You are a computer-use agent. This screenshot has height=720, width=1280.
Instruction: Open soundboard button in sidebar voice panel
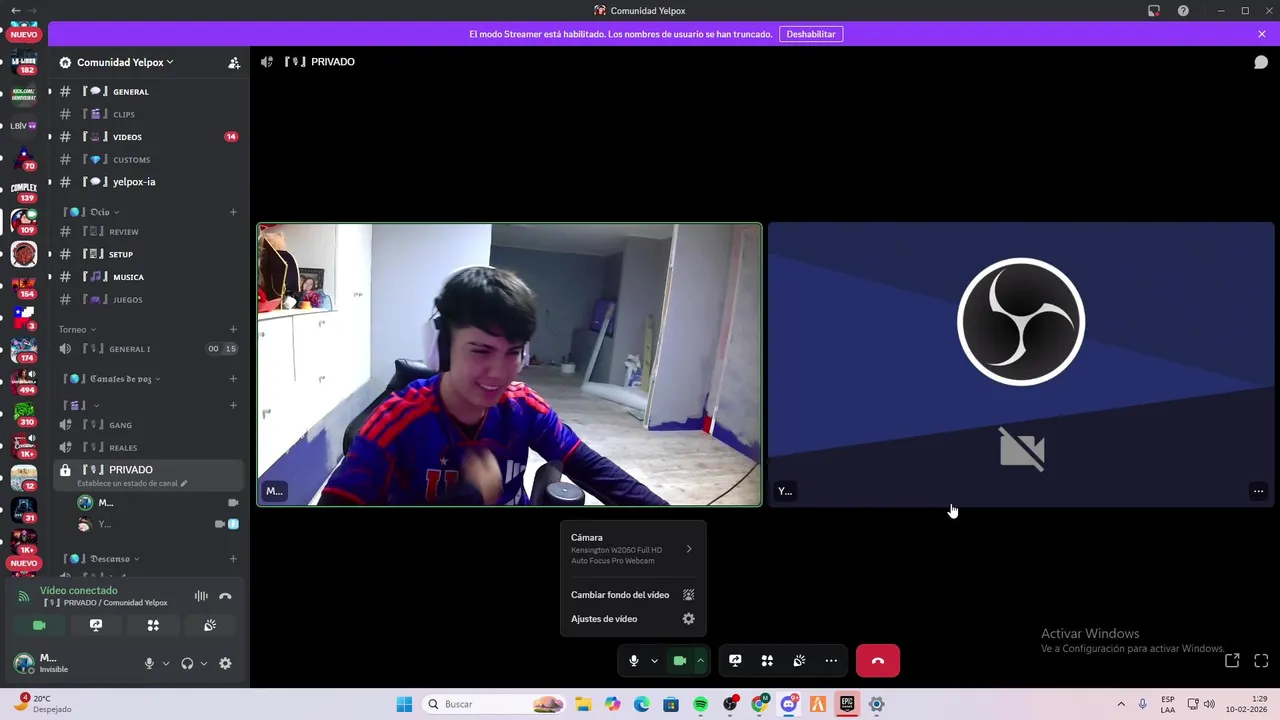coord(210,625)
